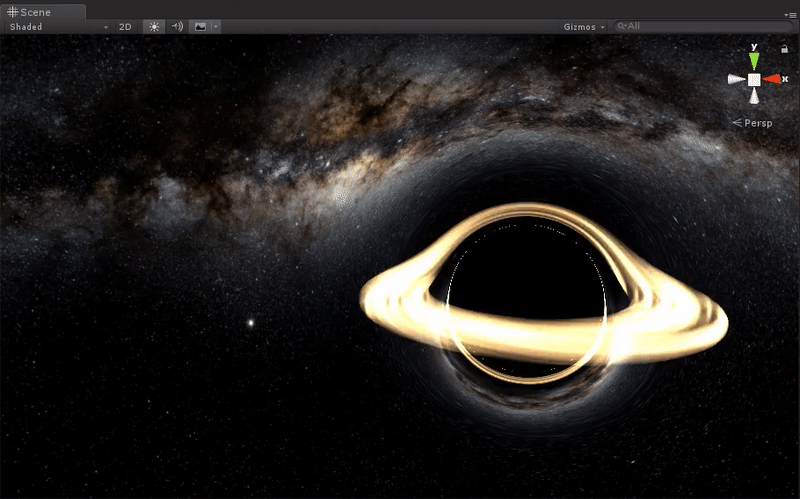Image resolution: width=800 pixels, height=499 pixels.
Task: Toggle scene effects image icon
Action: click(x=200, y=27)
